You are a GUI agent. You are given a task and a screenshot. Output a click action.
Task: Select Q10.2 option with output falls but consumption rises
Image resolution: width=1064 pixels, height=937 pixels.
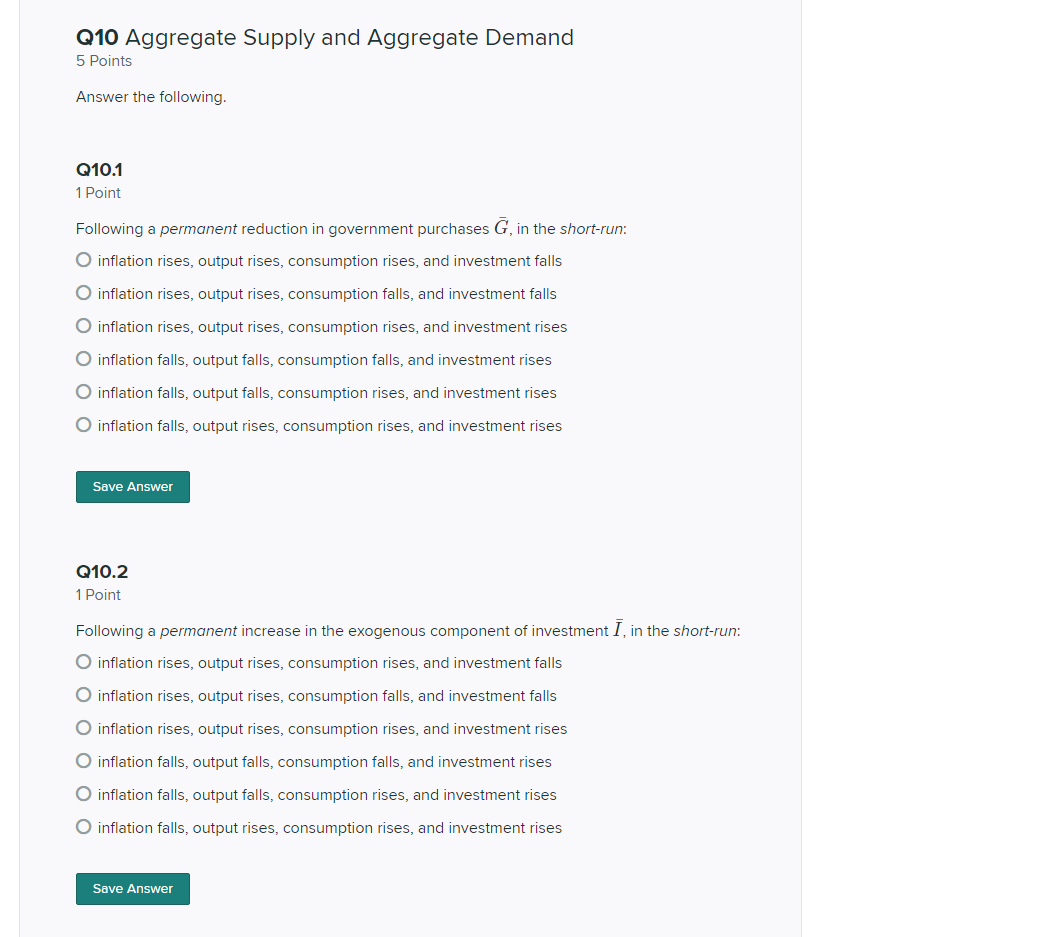[x=84, y=793]
